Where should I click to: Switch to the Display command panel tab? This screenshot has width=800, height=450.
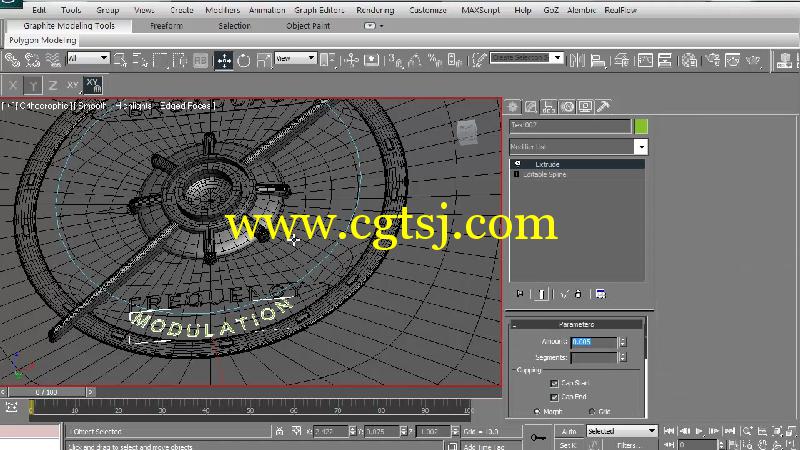(x=585, y=107)
